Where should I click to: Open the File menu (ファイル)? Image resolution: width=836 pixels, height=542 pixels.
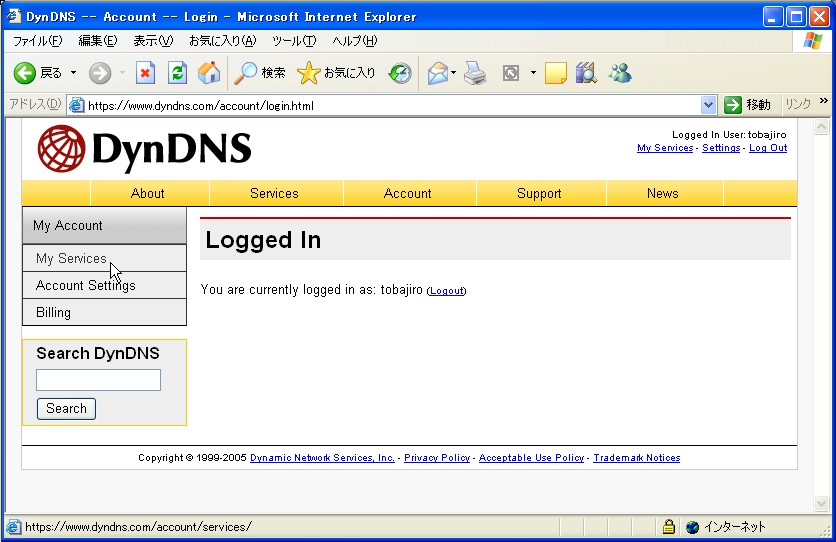click(37, 41)
